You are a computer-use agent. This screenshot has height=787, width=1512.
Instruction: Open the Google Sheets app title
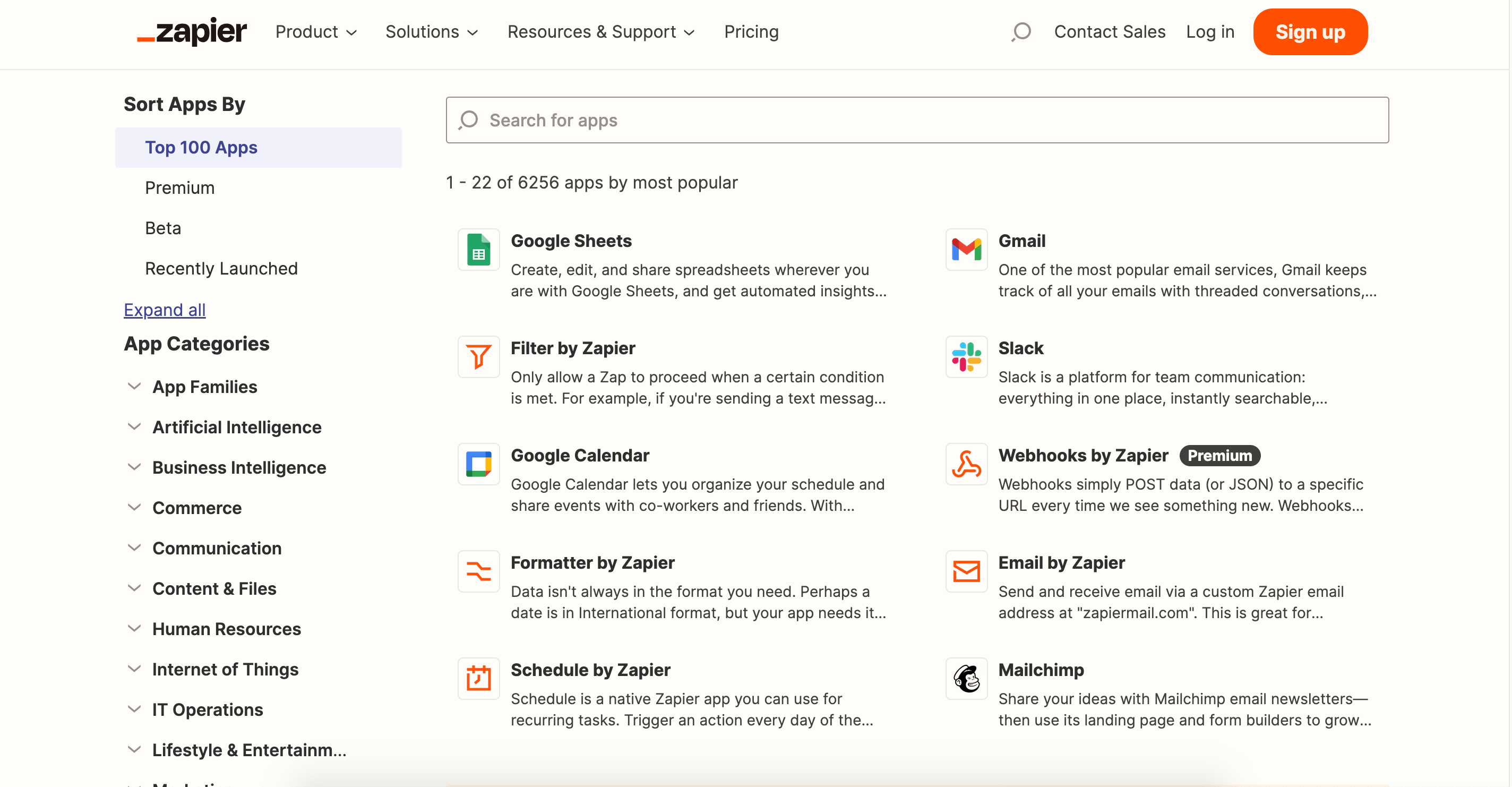point(571,241)
